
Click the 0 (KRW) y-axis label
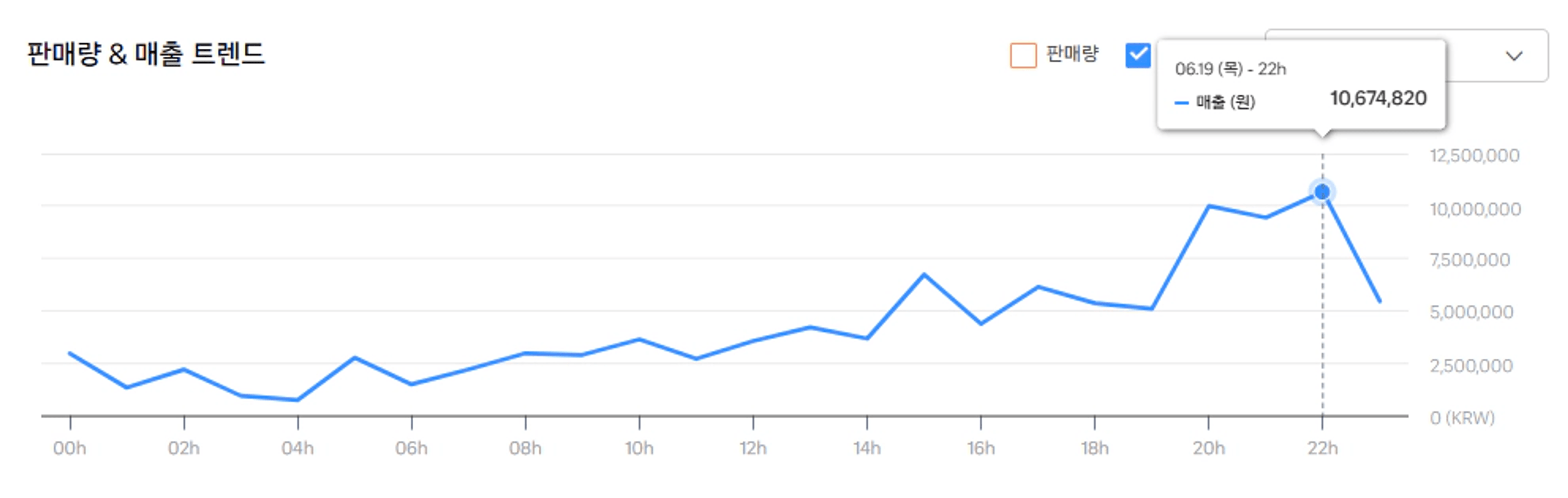[1461, 418]
